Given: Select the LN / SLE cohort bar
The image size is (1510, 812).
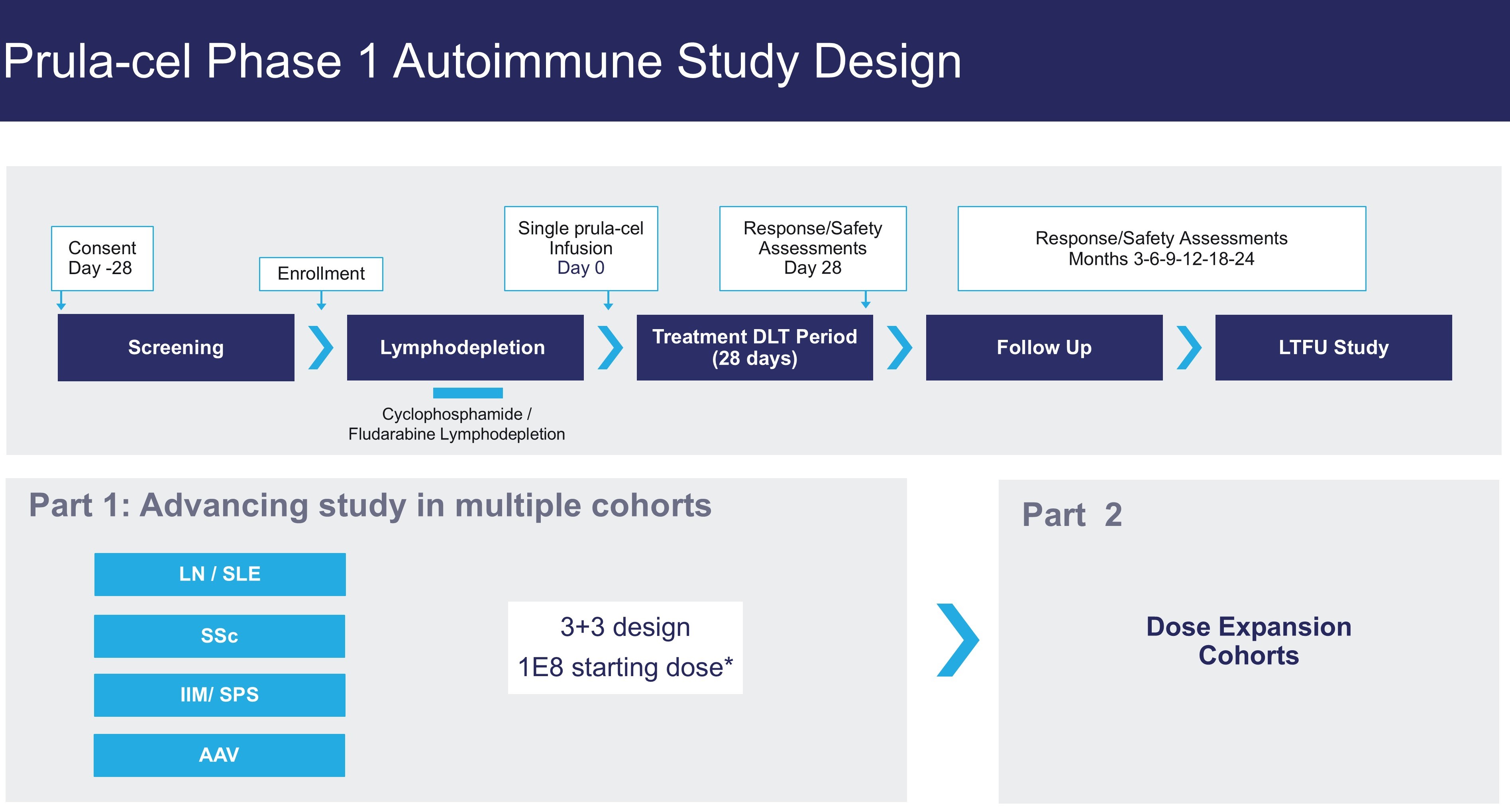Looking at the screenshot, I should 220,574.
